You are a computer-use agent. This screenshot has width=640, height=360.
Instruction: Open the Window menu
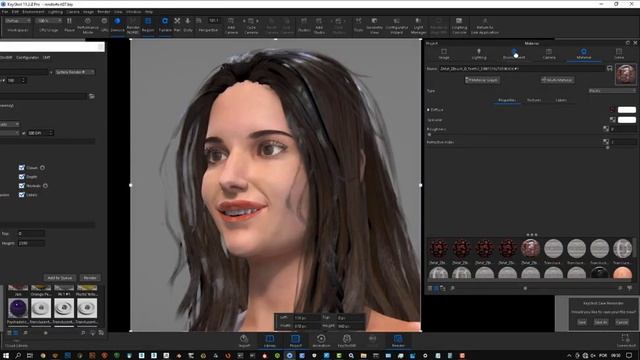tap(133, 12)
